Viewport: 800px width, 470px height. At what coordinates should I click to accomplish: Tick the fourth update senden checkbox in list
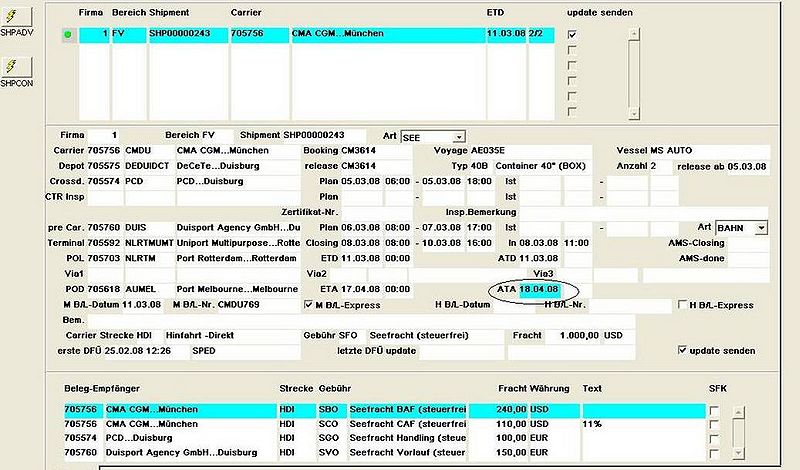pyautogui.click(x=572, y=81)
